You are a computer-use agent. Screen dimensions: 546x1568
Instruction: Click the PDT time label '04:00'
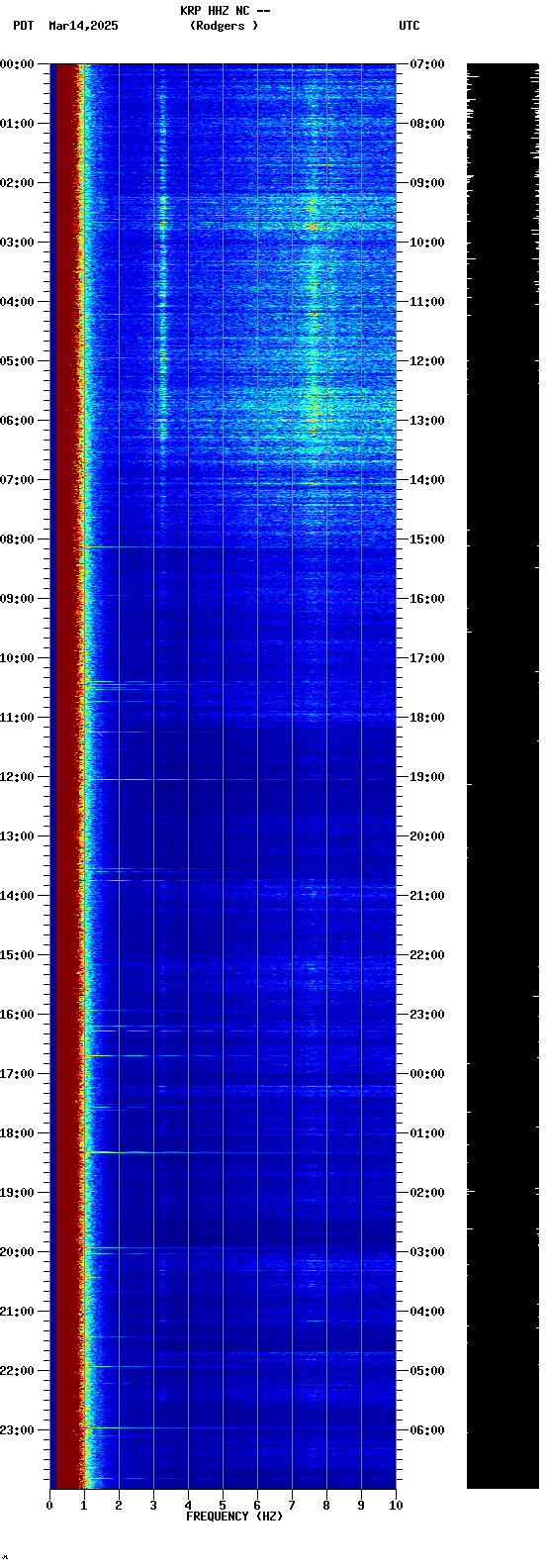tap(17, 302)
